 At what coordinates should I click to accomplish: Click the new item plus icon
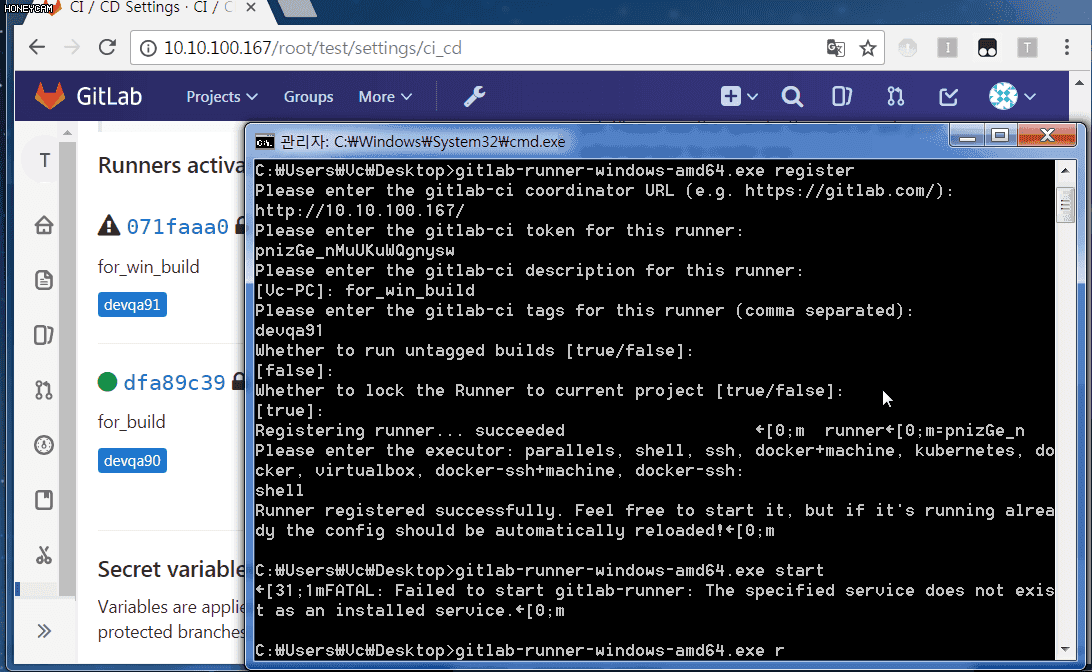click(731, 96)
